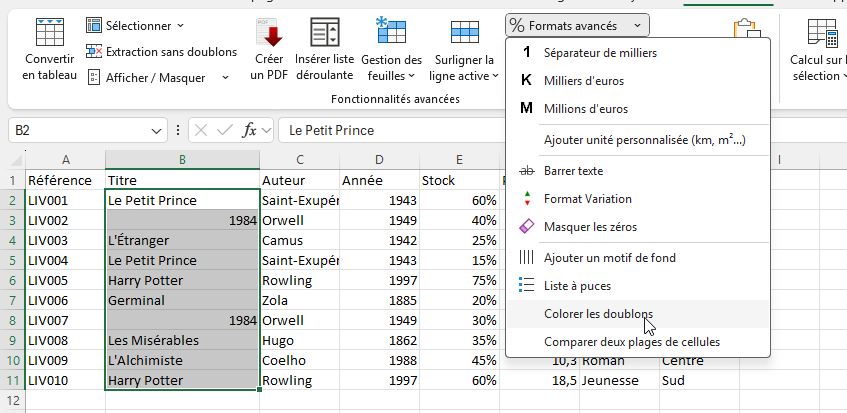
Task: Click the Afficher / Masquer icon
Action: coord(93,77)
